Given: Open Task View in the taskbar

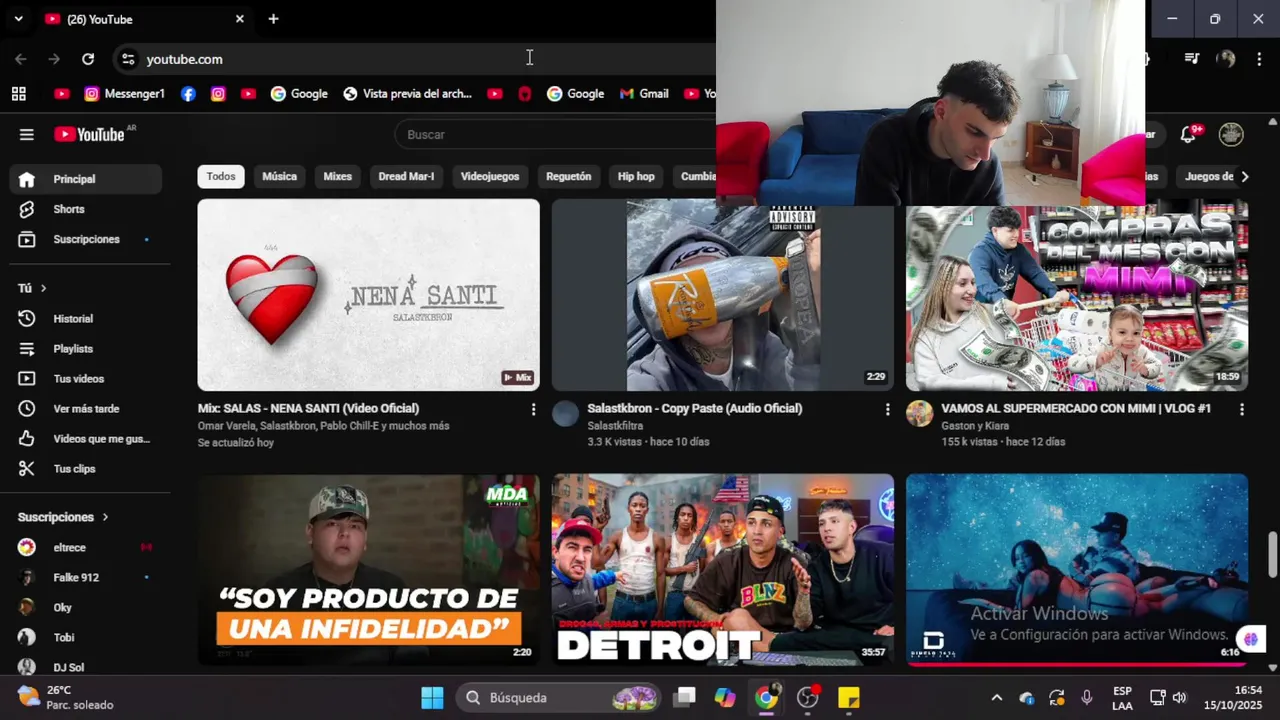Looking at the screenshot, I should click(x=684, y=697).
